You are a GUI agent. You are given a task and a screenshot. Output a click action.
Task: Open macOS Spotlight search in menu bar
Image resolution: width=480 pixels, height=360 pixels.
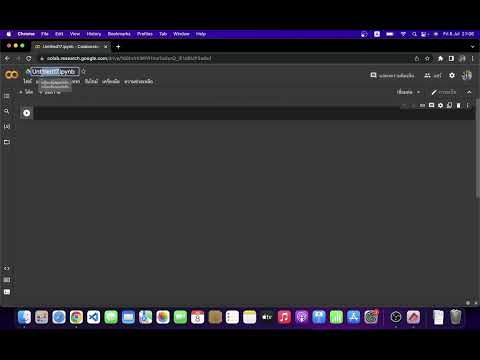click(x=414, y=34)
